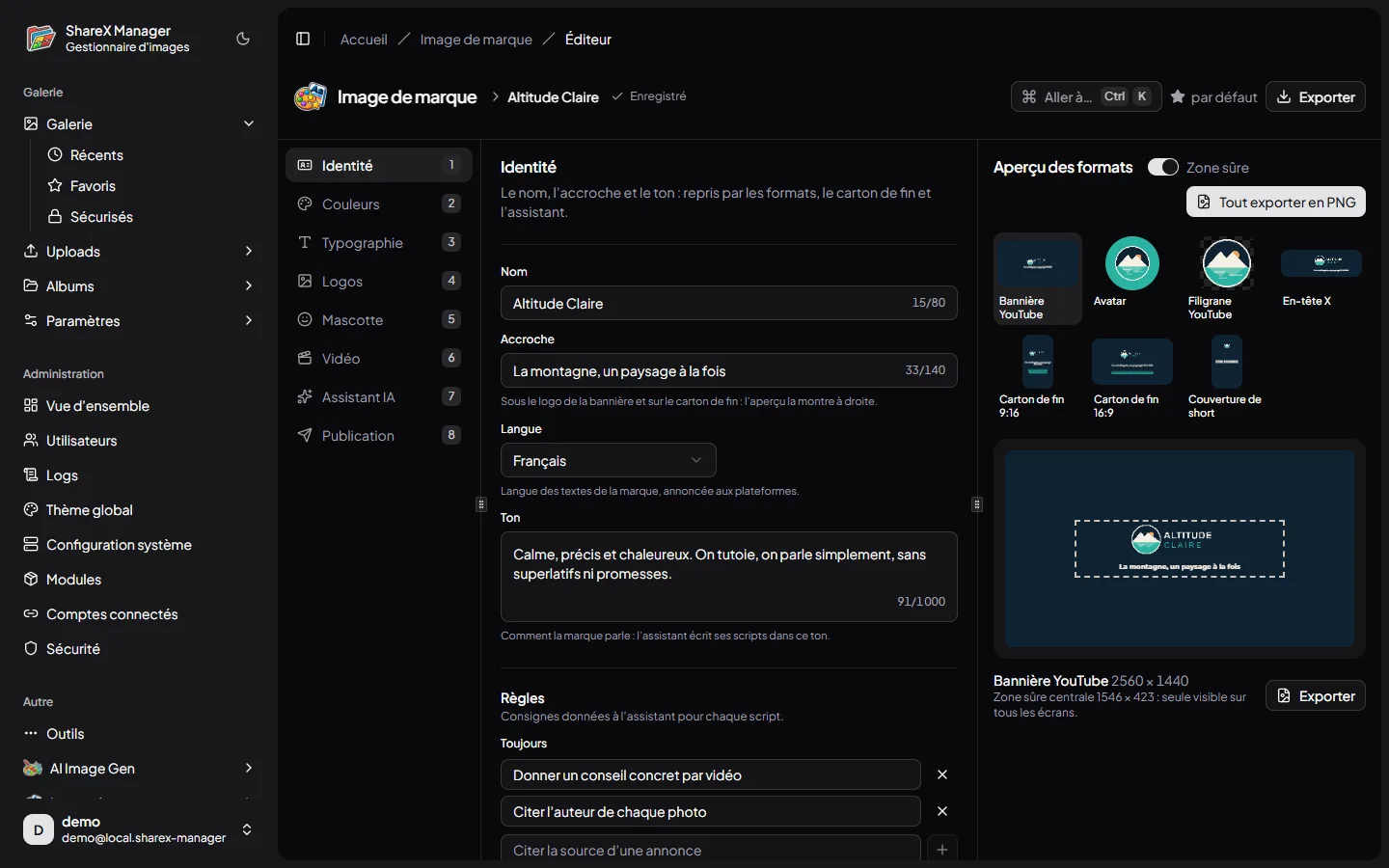This screenshot has height=868, width=1389.
Task: Switch to the Assistant IA step
Action: [379, 396]
